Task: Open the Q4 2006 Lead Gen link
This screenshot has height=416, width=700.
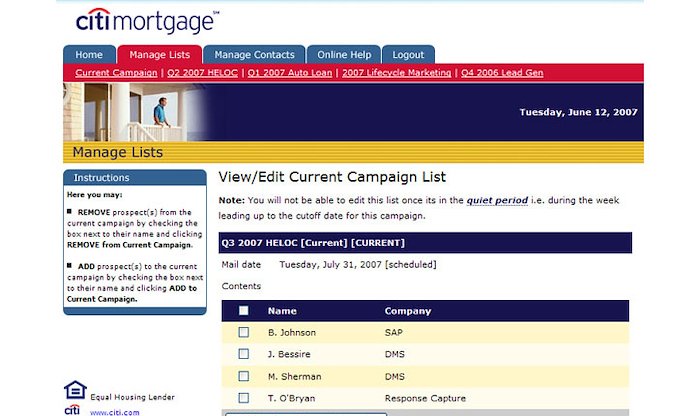Action: 502,73
